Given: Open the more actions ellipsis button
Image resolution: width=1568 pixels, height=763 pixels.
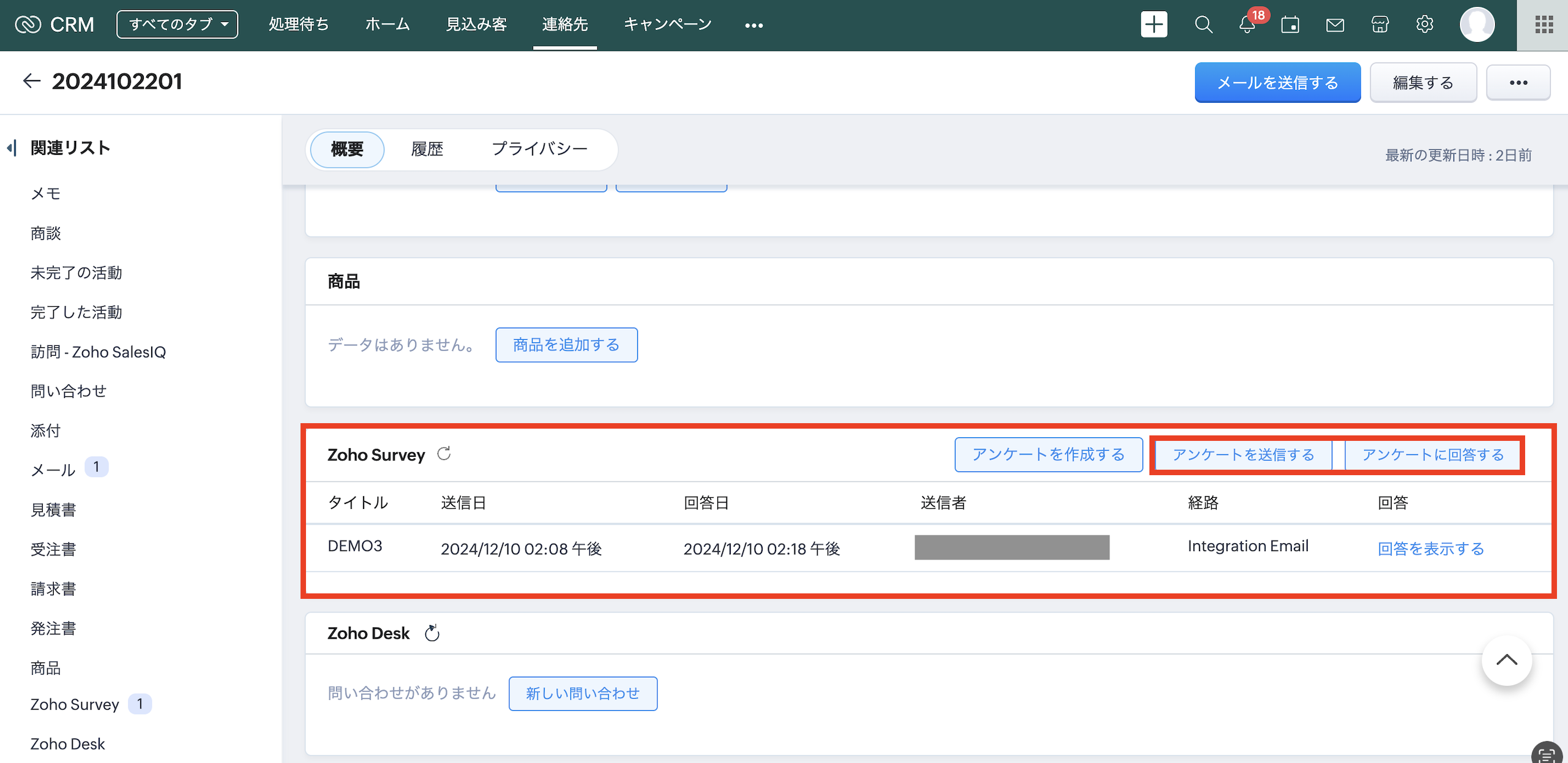Looking at the screenshot, I should tap(1518, 83).
